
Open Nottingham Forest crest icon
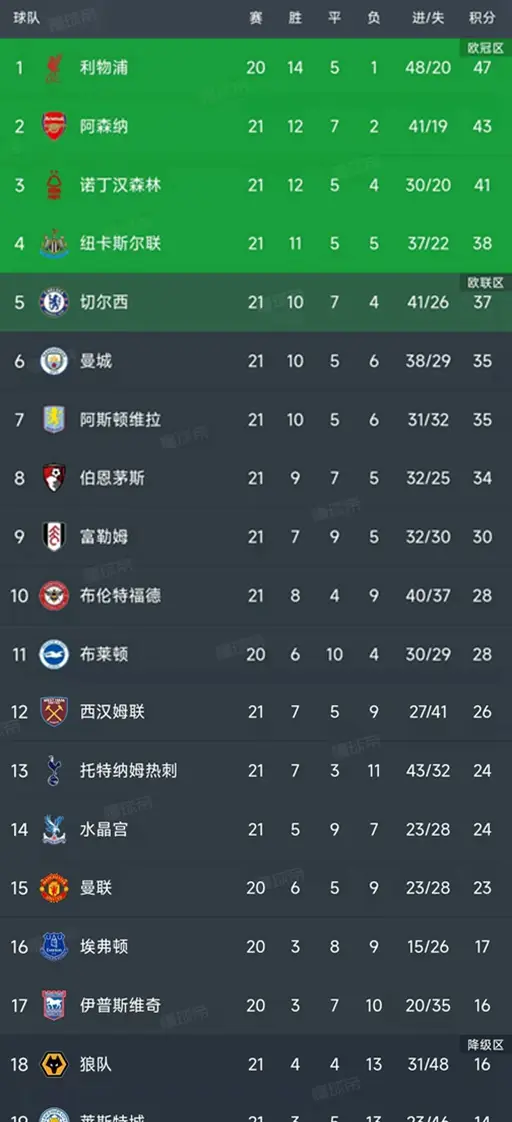[x=54, y=185]
